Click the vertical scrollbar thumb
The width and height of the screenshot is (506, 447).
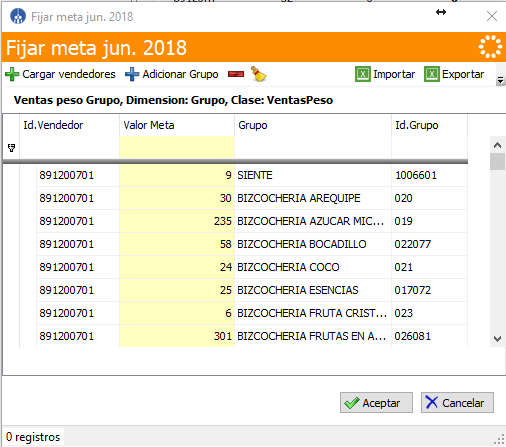point(497,162)
